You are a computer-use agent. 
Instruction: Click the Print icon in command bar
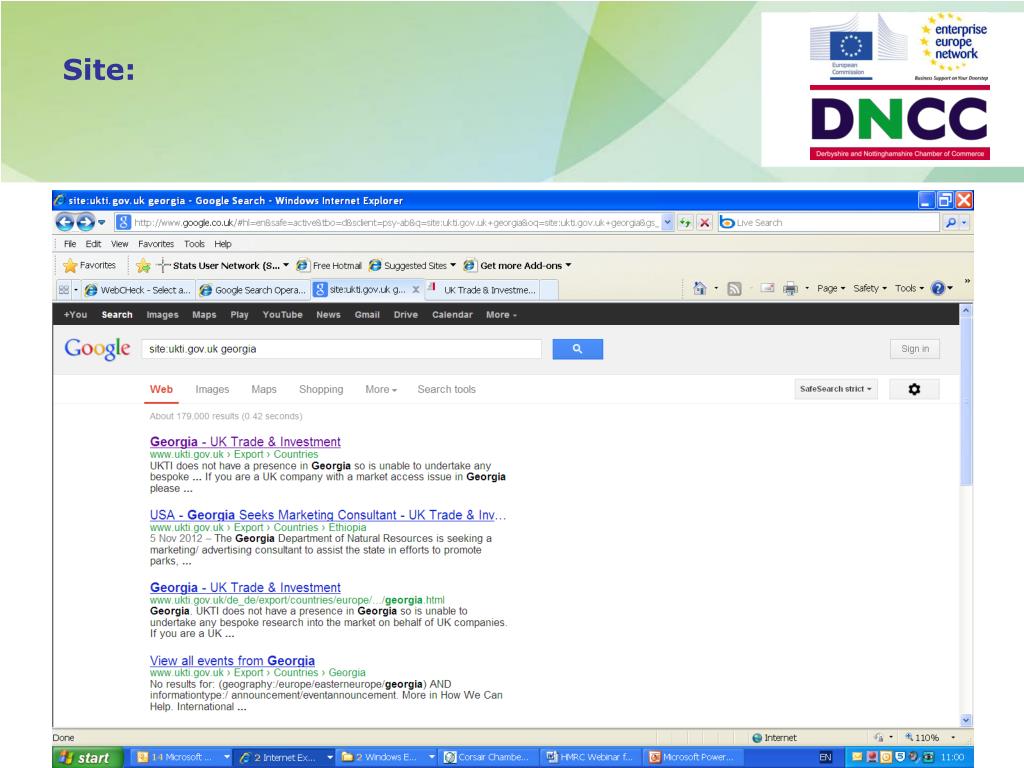789,289
